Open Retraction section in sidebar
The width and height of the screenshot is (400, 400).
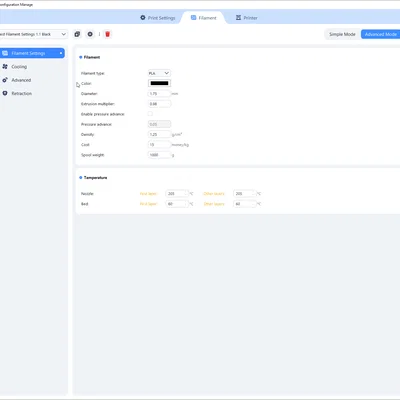pyautogui.click(x=22, y=93)
